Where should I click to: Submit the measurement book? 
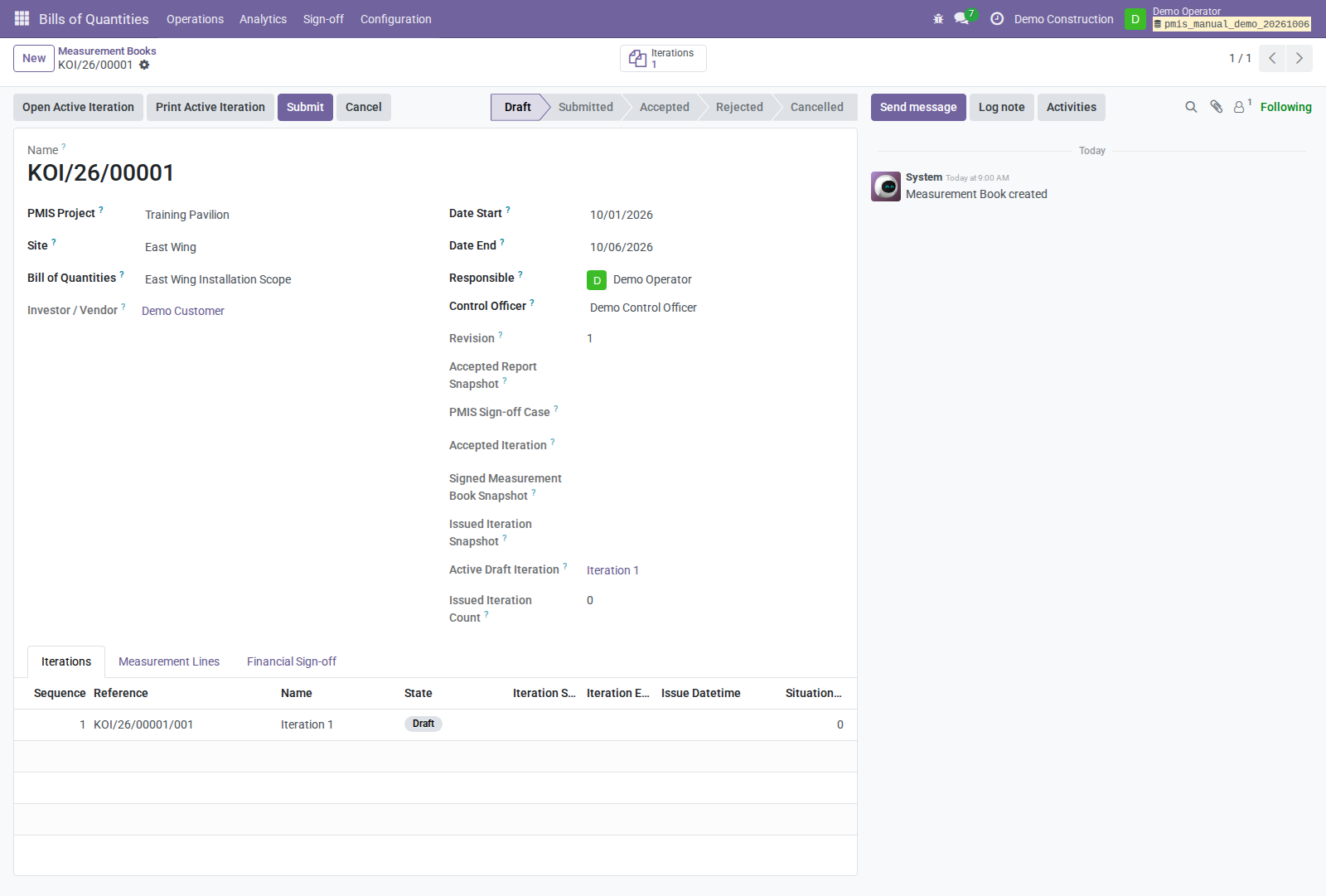click(x=305, y=107)
